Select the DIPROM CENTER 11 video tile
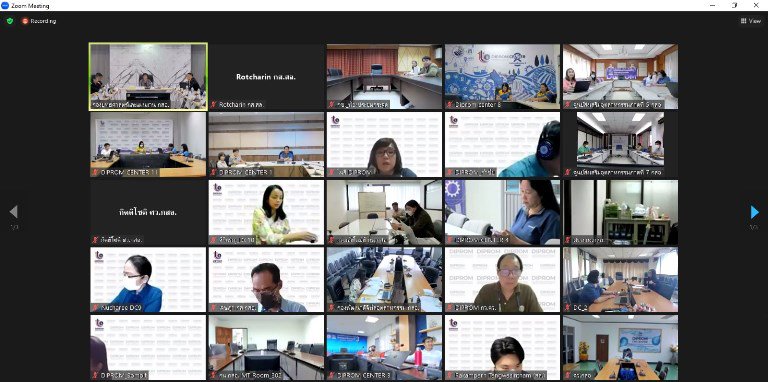Image resolution: width=768 pixels, height=382 pixels. 148,144
